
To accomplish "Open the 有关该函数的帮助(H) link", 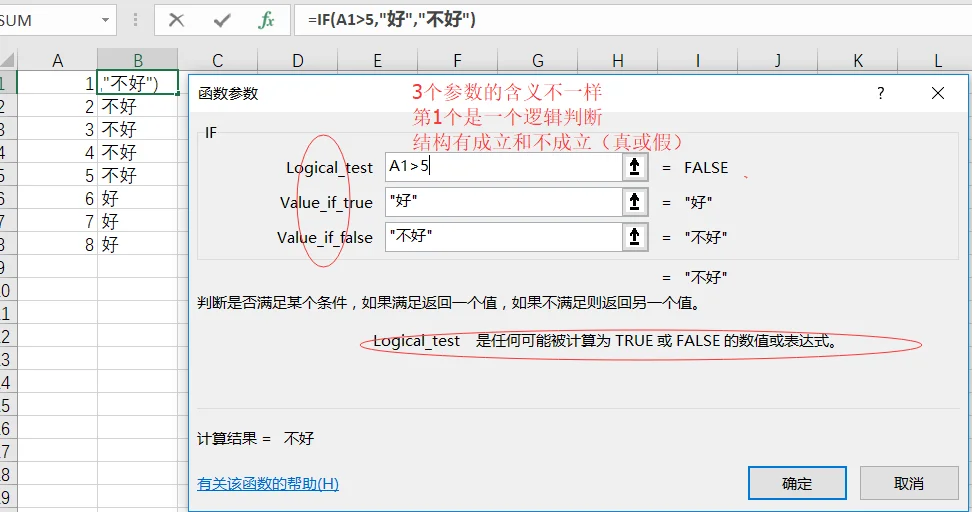I will click(268, 483).
